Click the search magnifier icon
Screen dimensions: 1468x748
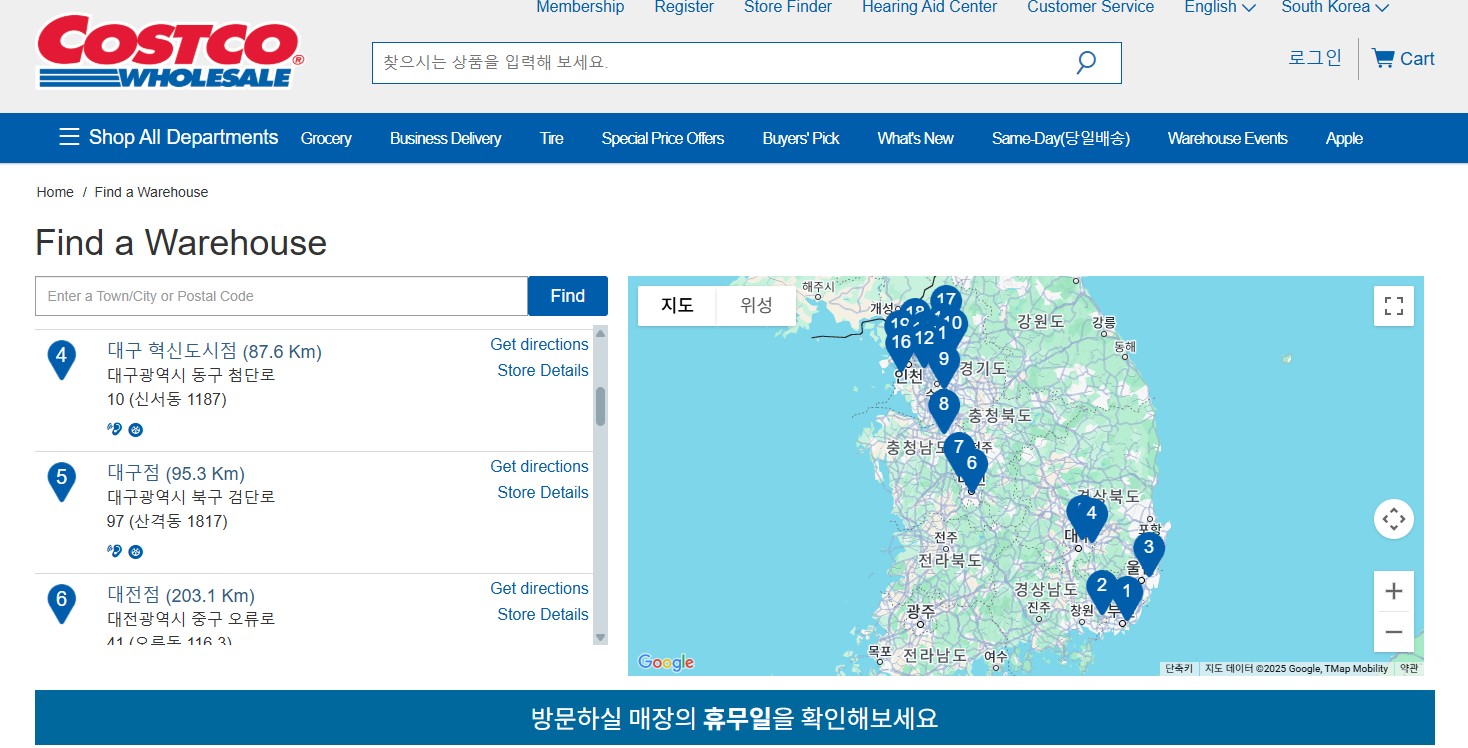[1086, 63]
